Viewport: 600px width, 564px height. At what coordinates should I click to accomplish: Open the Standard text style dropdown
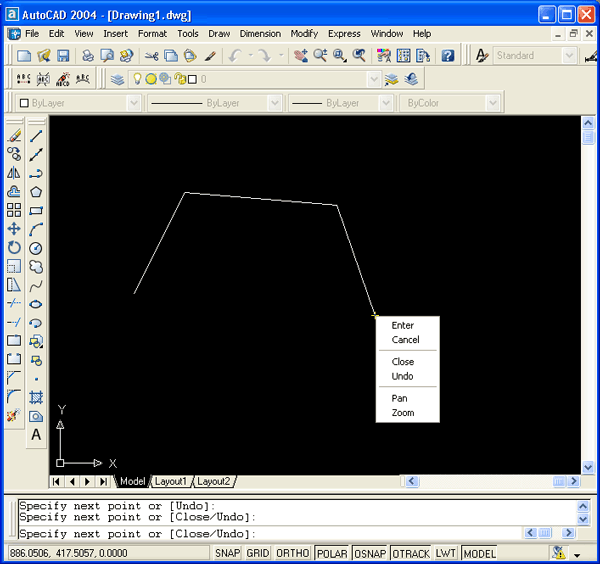tap(534, 56)
